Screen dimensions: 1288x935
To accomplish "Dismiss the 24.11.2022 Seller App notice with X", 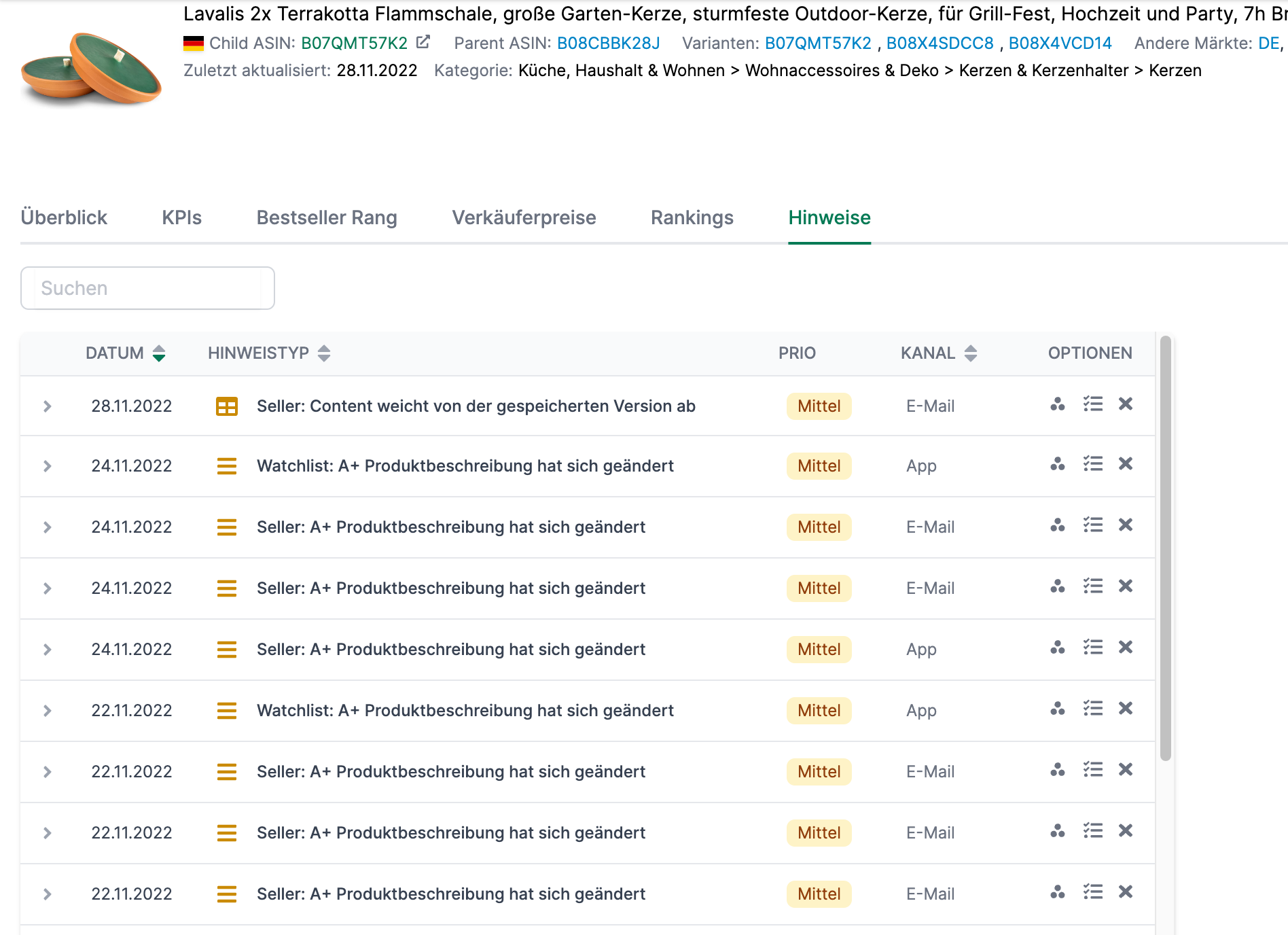I will (x=1126, y=648).
